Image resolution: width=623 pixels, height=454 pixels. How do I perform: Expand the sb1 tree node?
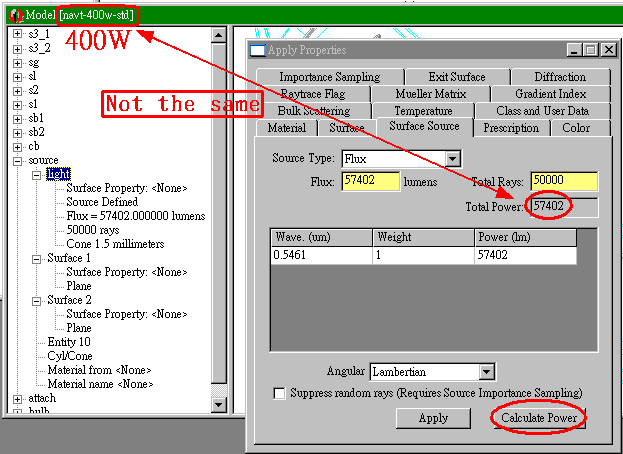tap(17, 119)
